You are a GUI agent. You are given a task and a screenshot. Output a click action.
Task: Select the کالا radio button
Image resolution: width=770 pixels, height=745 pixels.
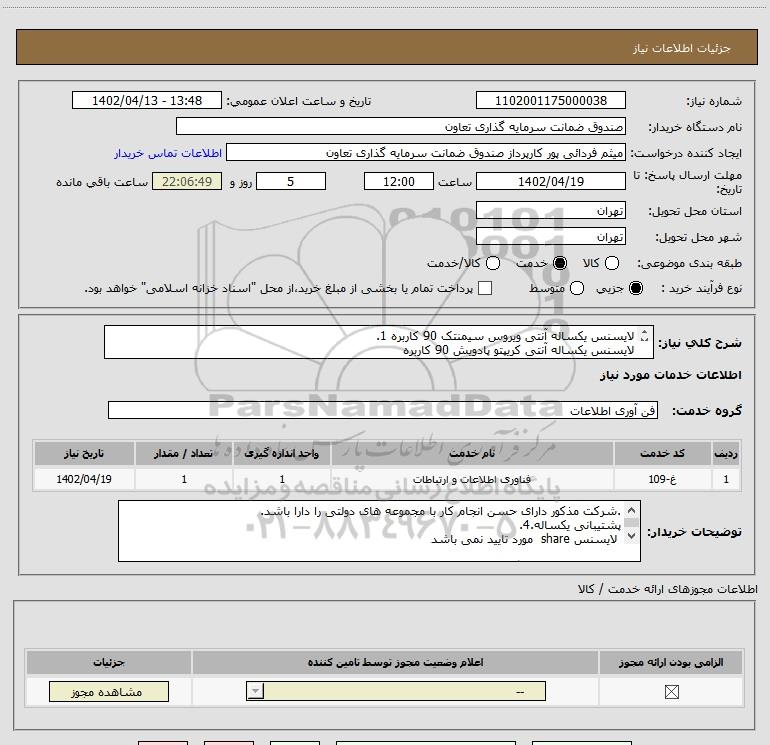[x=611, y=263]
